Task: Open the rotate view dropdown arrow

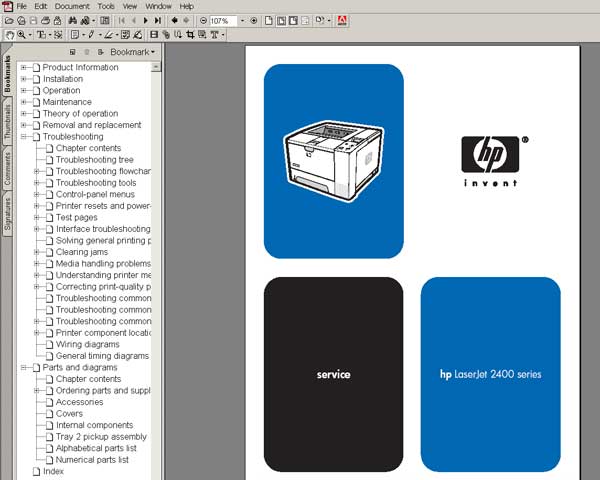Action: tap(329, 21)
